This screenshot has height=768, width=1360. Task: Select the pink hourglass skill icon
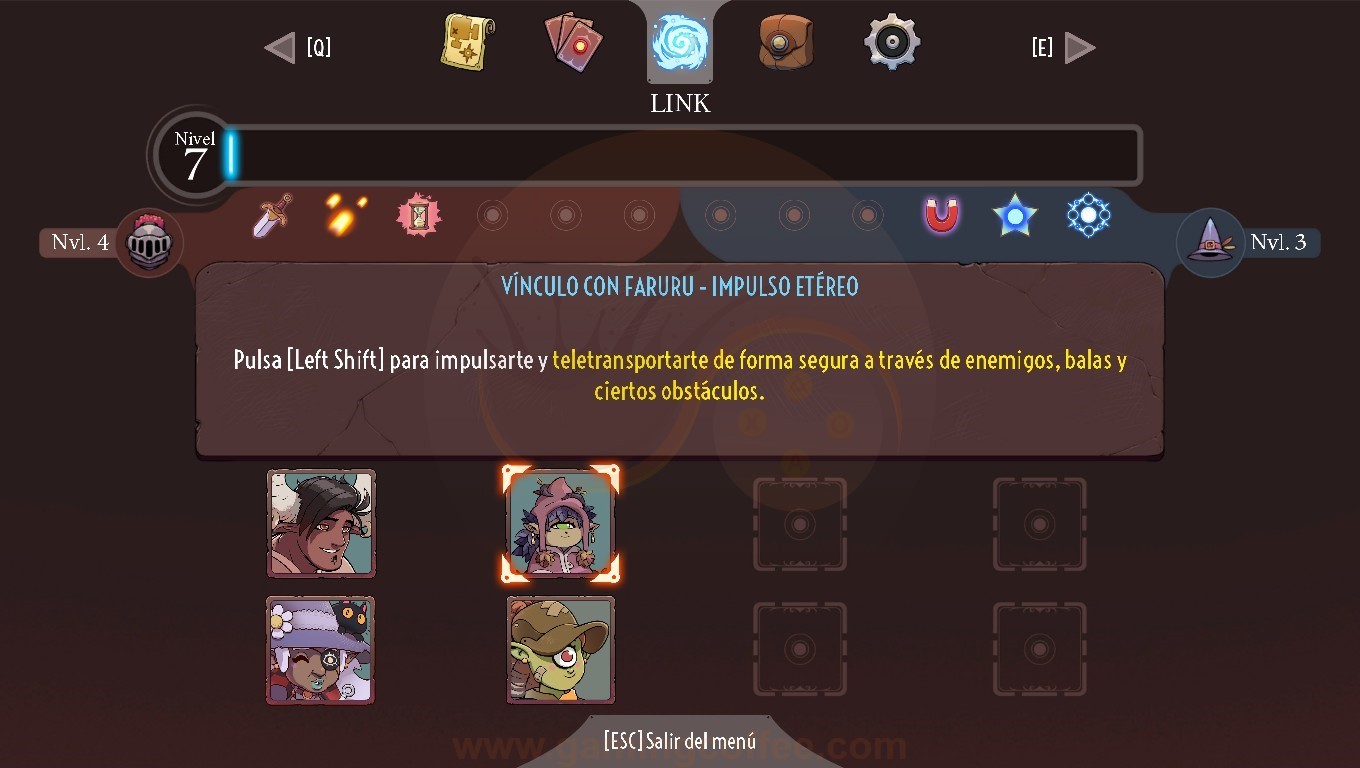click(x=418, y=215)
